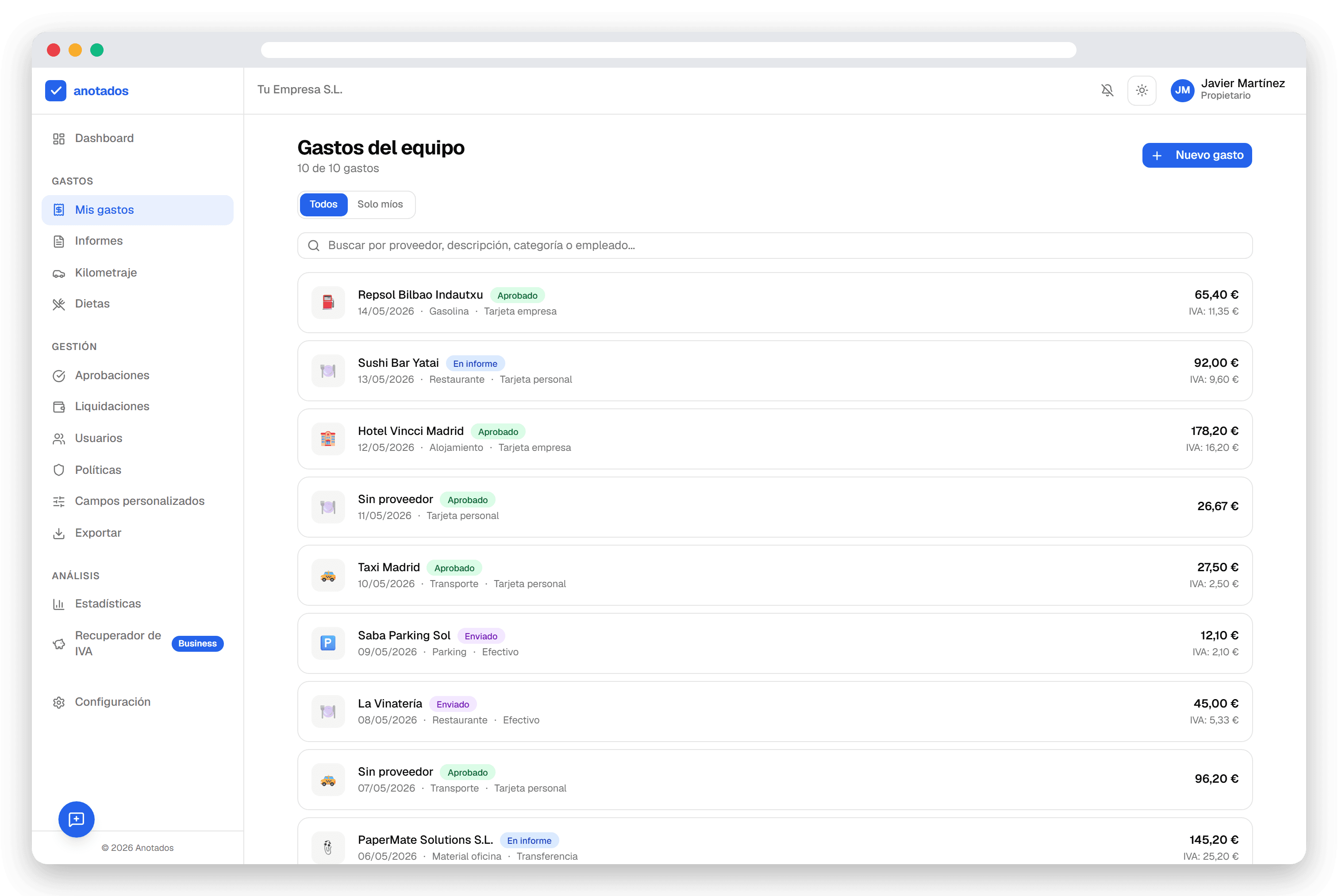
Task: Click the browser address bar
Action: 669,50
